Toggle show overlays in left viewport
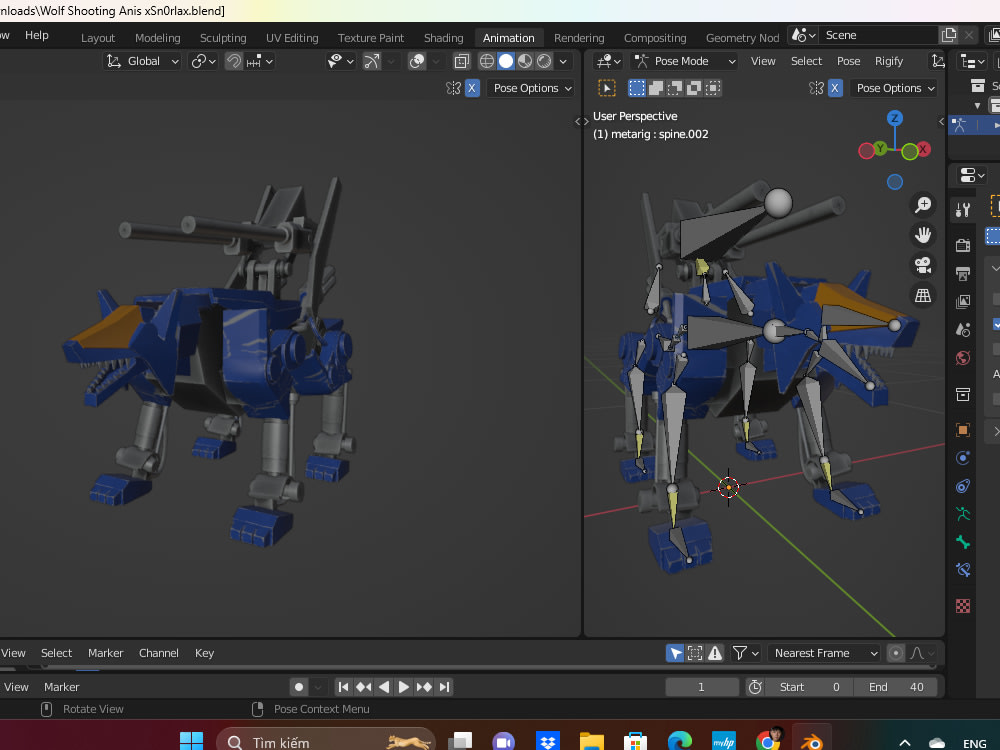The height and width of the screenshot is (750, 1000). point(417,61)
